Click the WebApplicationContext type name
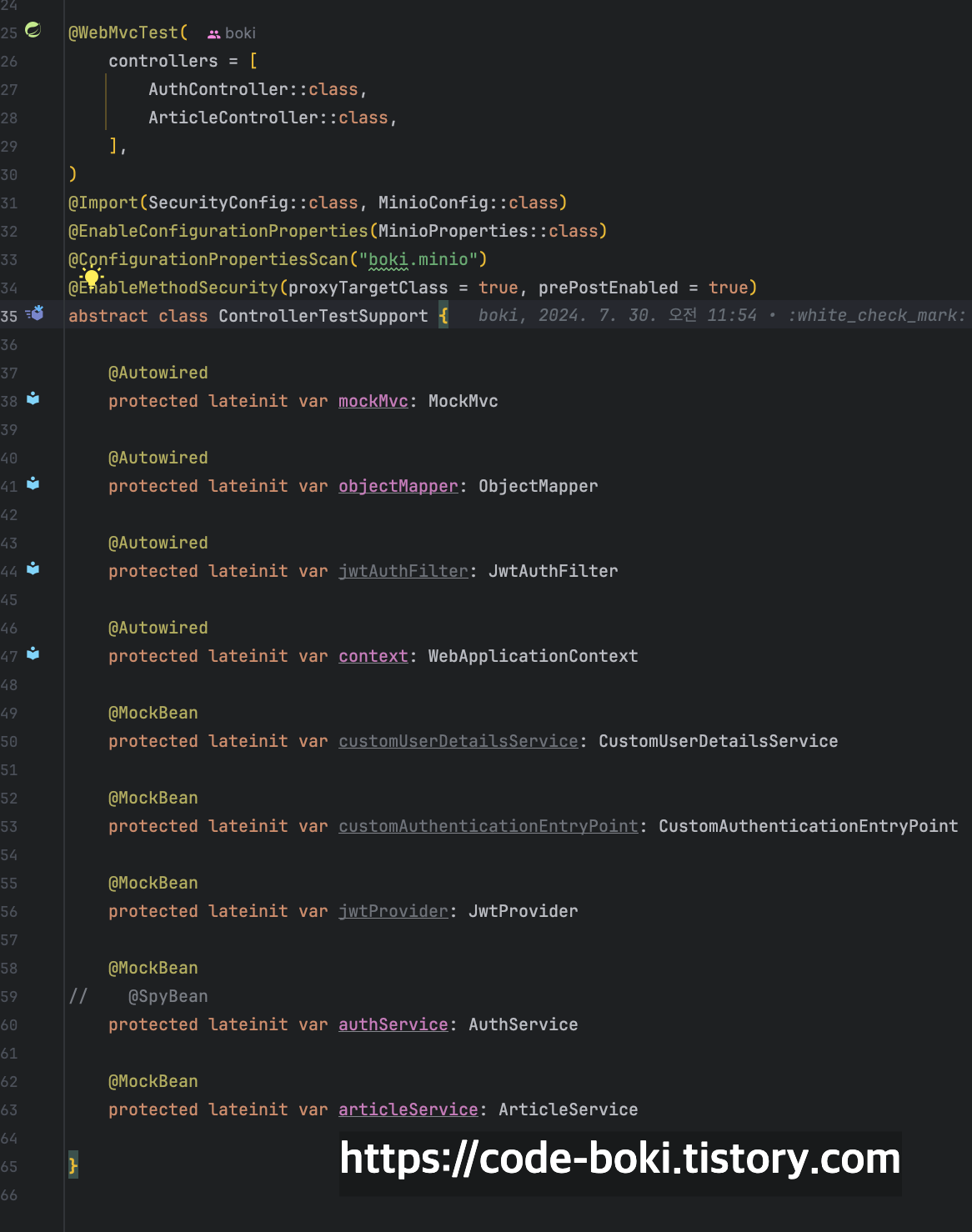Viewport: 972px width, 1232px height. click(534, 656)
